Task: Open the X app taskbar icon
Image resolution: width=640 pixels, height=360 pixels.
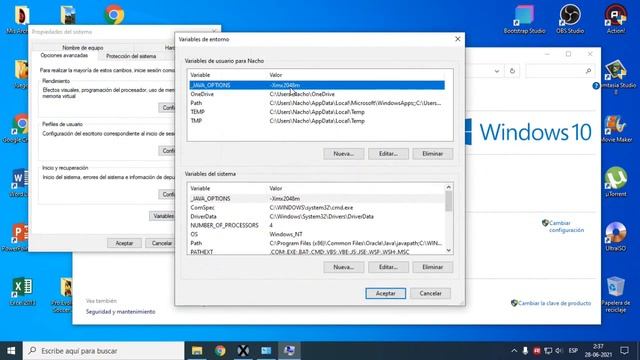Action: click(243, 351)
